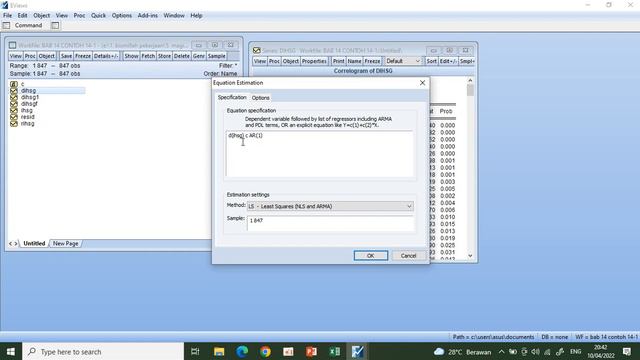Click Delete in workfile toolbar

(x=182, y=56)
